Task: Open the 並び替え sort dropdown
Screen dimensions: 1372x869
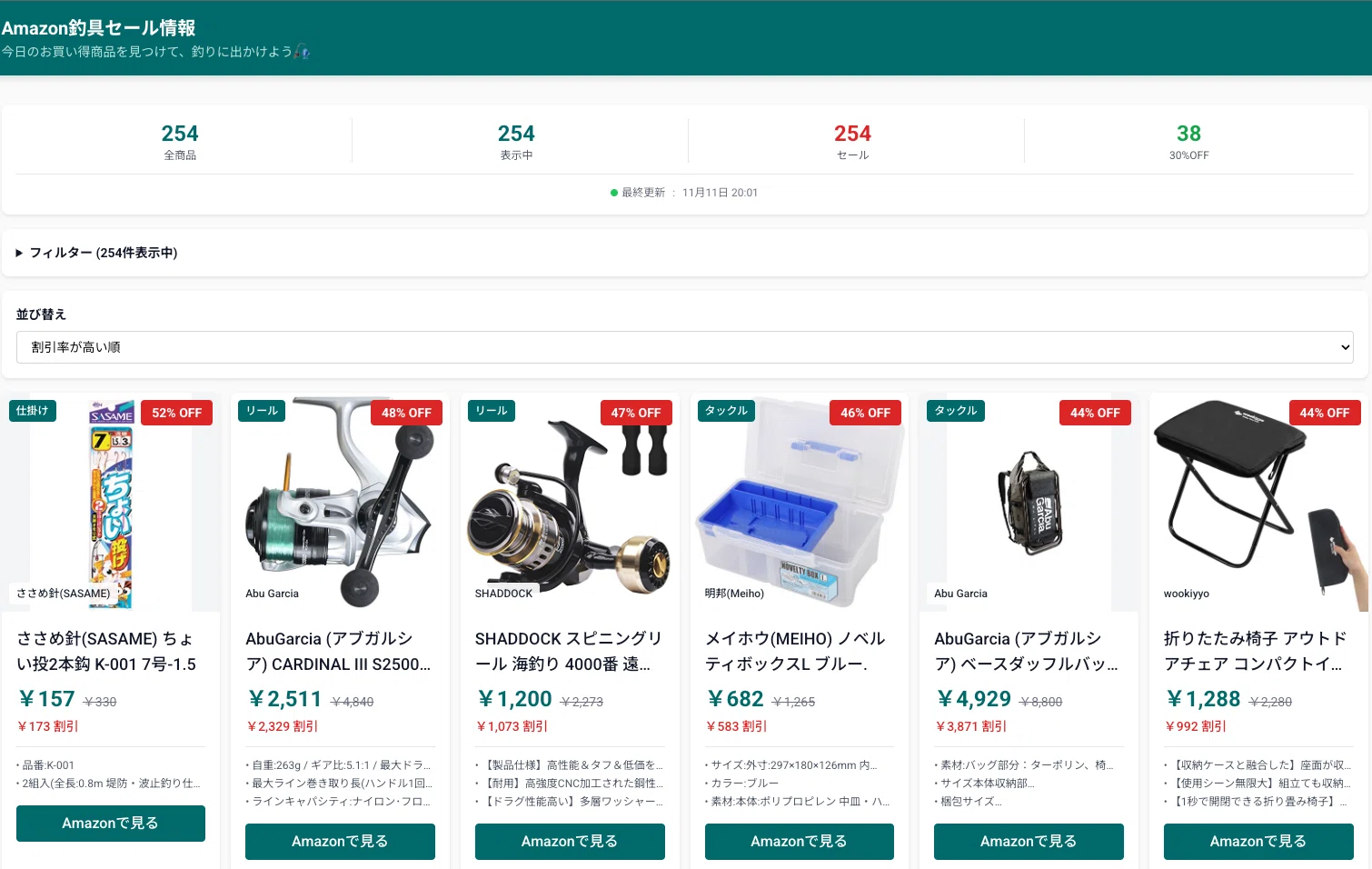Action: click(x=685, y=347)
